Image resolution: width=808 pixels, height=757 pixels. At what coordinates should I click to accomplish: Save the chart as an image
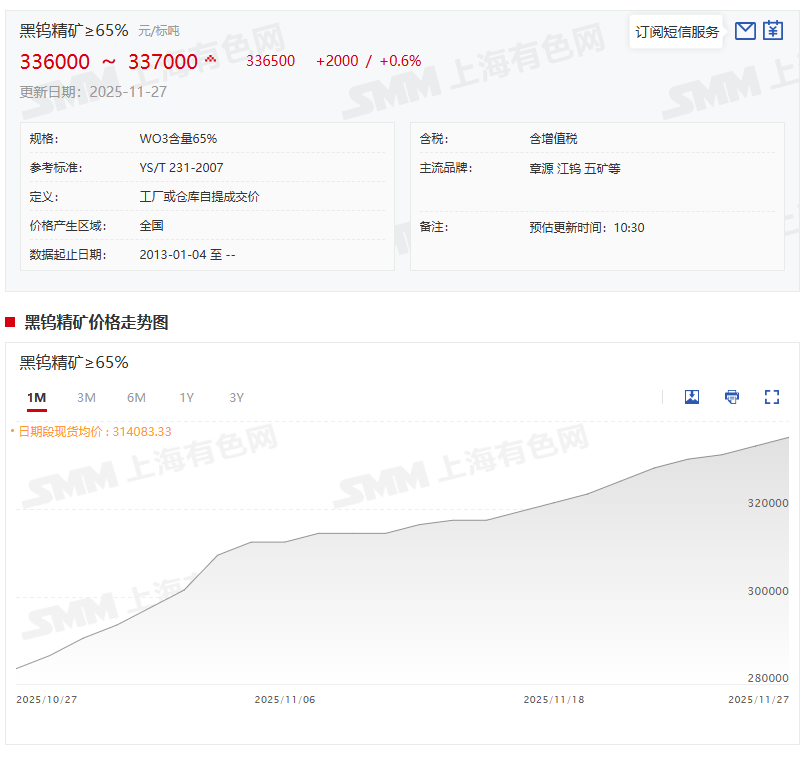click(x=692, y=397)
